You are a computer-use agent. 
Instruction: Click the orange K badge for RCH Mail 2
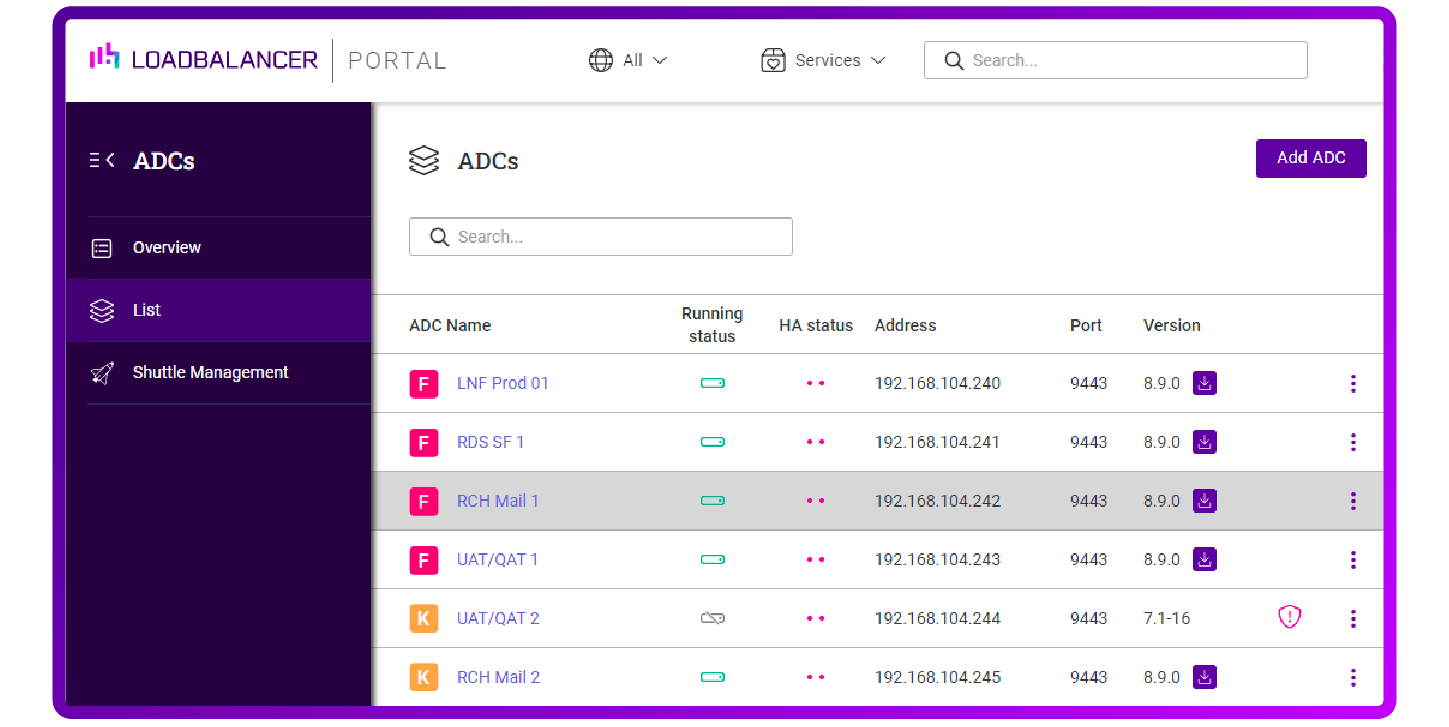(423, 677)
